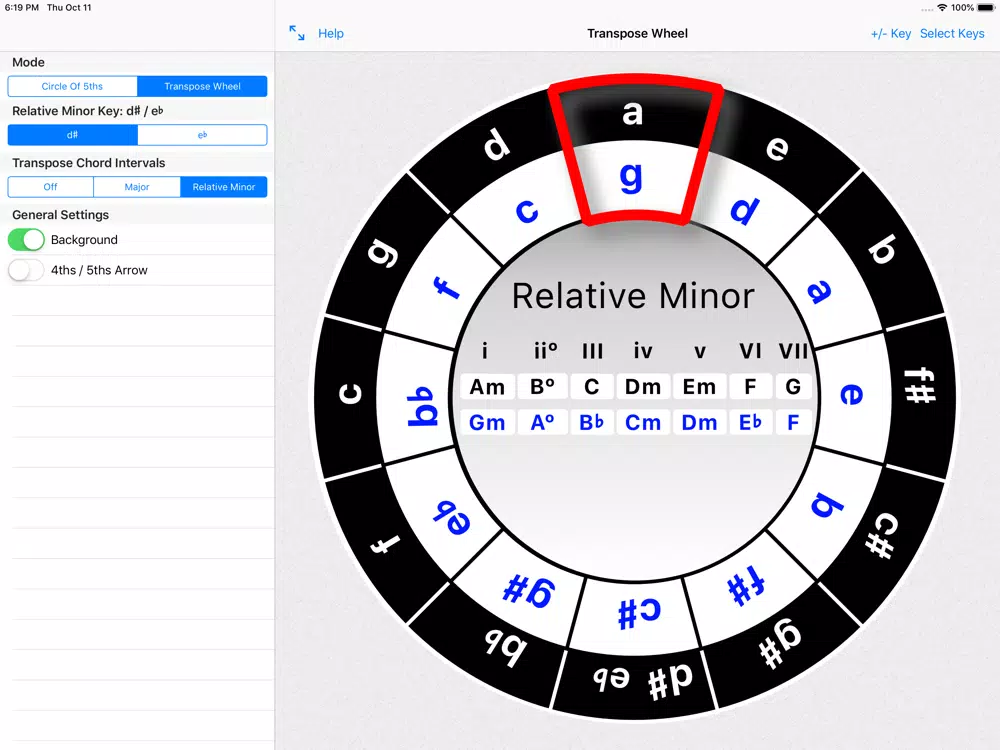
Task: Set chord intervals to Relative Minor
Action: click(x=224, y=187)
